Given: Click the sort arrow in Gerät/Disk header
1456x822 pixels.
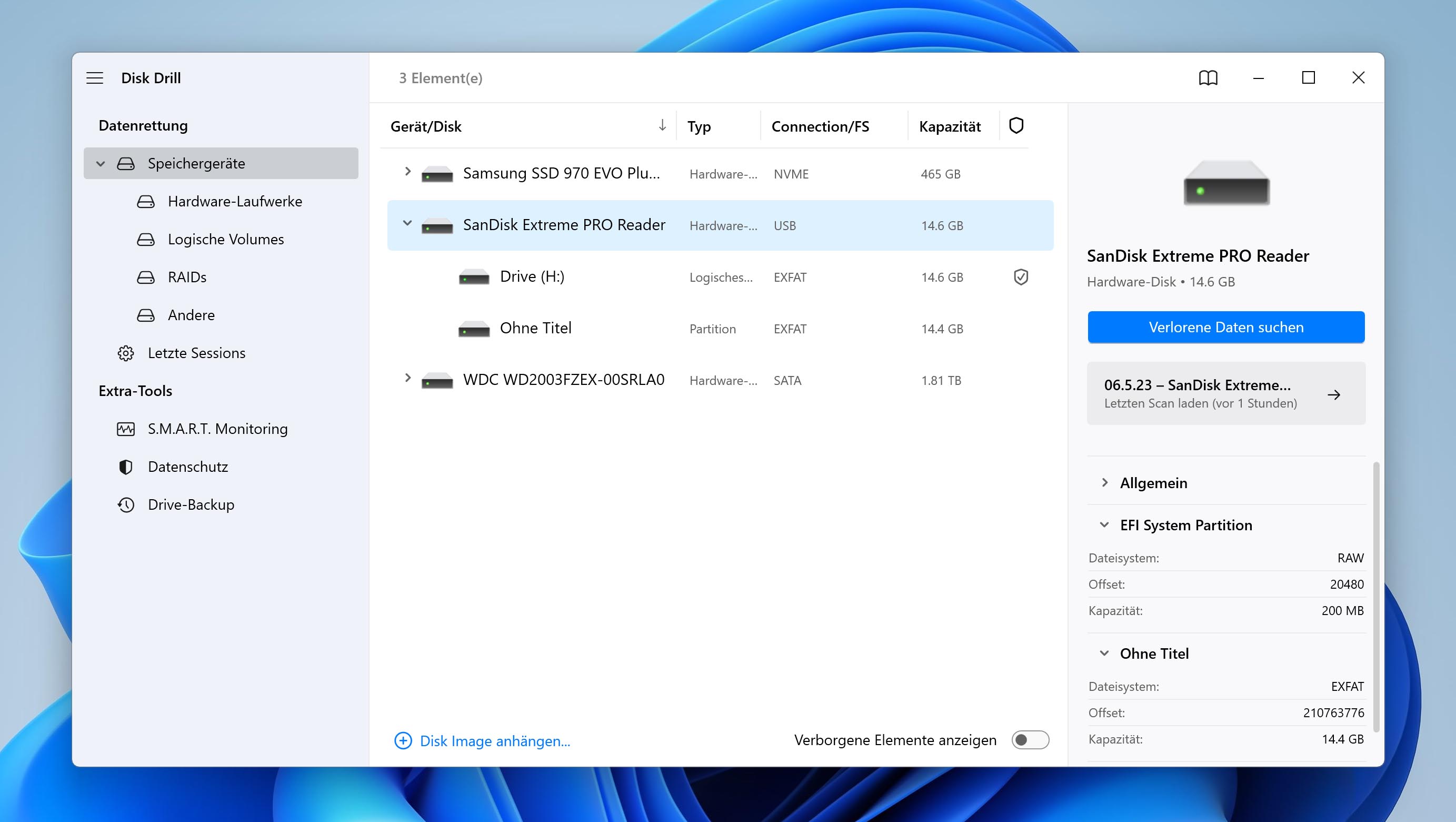Looking at the screenshot, I should [x=662, y=125].
